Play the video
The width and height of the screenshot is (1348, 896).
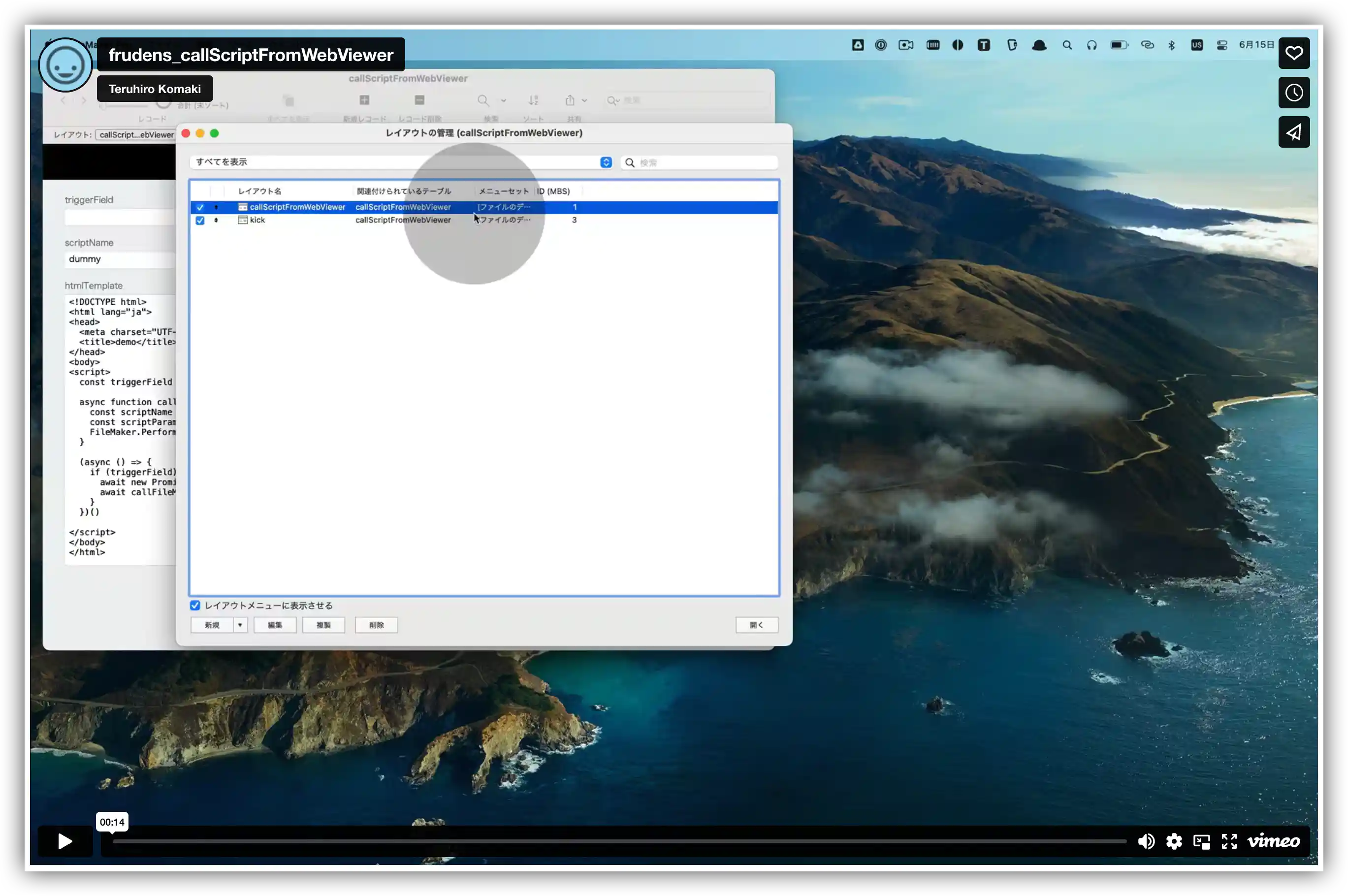[x=65, y=841]
